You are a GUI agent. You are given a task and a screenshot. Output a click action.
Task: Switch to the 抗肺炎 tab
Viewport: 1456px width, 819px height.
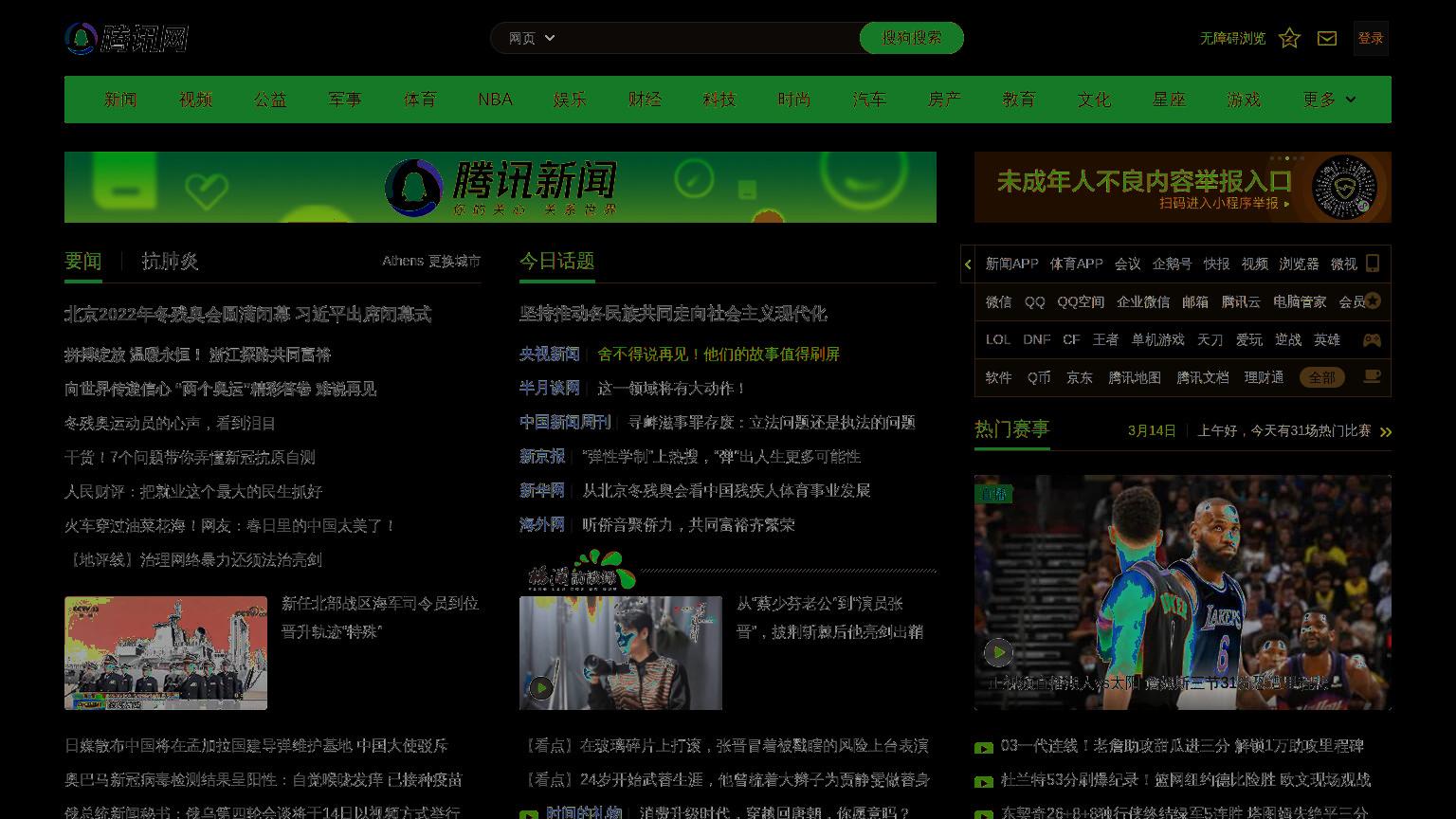coord(170,262)
